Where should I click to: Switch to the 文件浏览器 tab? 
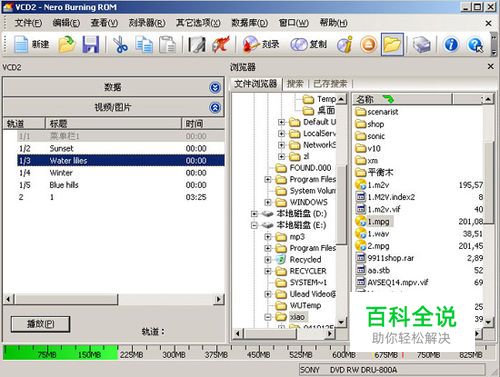pos(256,84)
